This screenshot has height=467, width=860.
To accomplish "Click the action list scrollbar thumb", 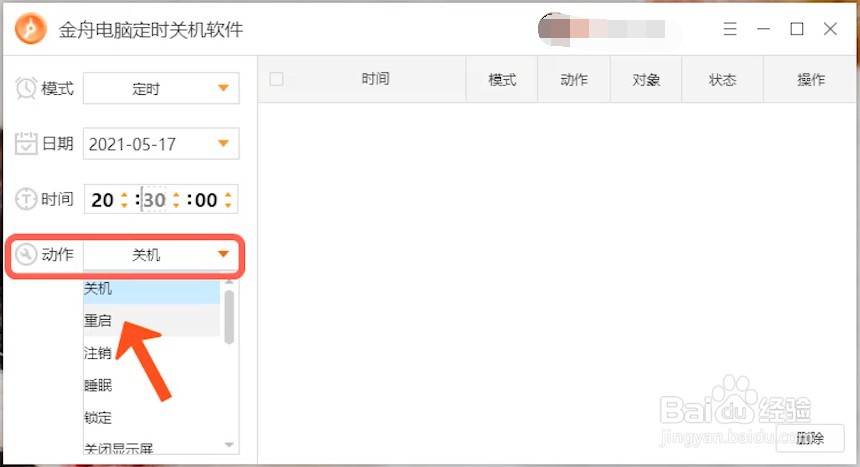I will pos(229,317).
